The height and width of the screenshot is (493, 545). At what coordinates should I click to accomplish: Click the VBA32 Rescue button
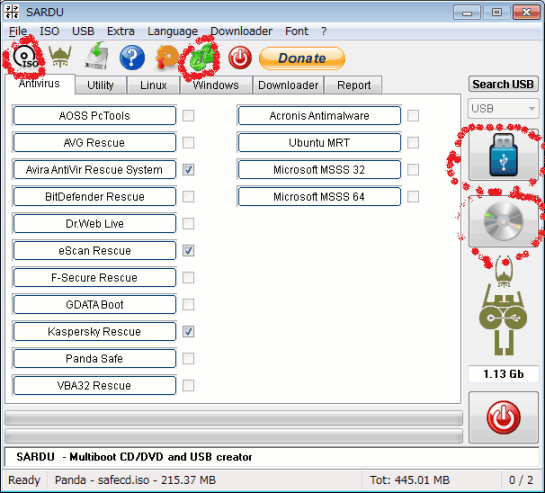point(95,386)
